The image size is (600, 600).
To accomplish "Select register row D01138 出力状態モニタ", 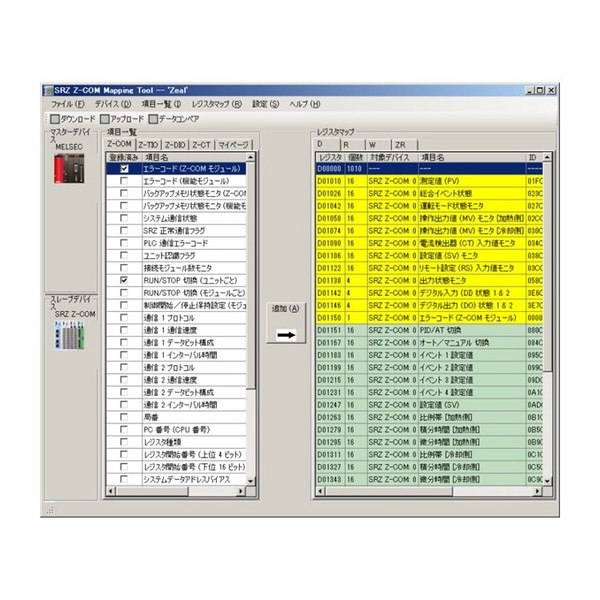I will click(429, 280).
